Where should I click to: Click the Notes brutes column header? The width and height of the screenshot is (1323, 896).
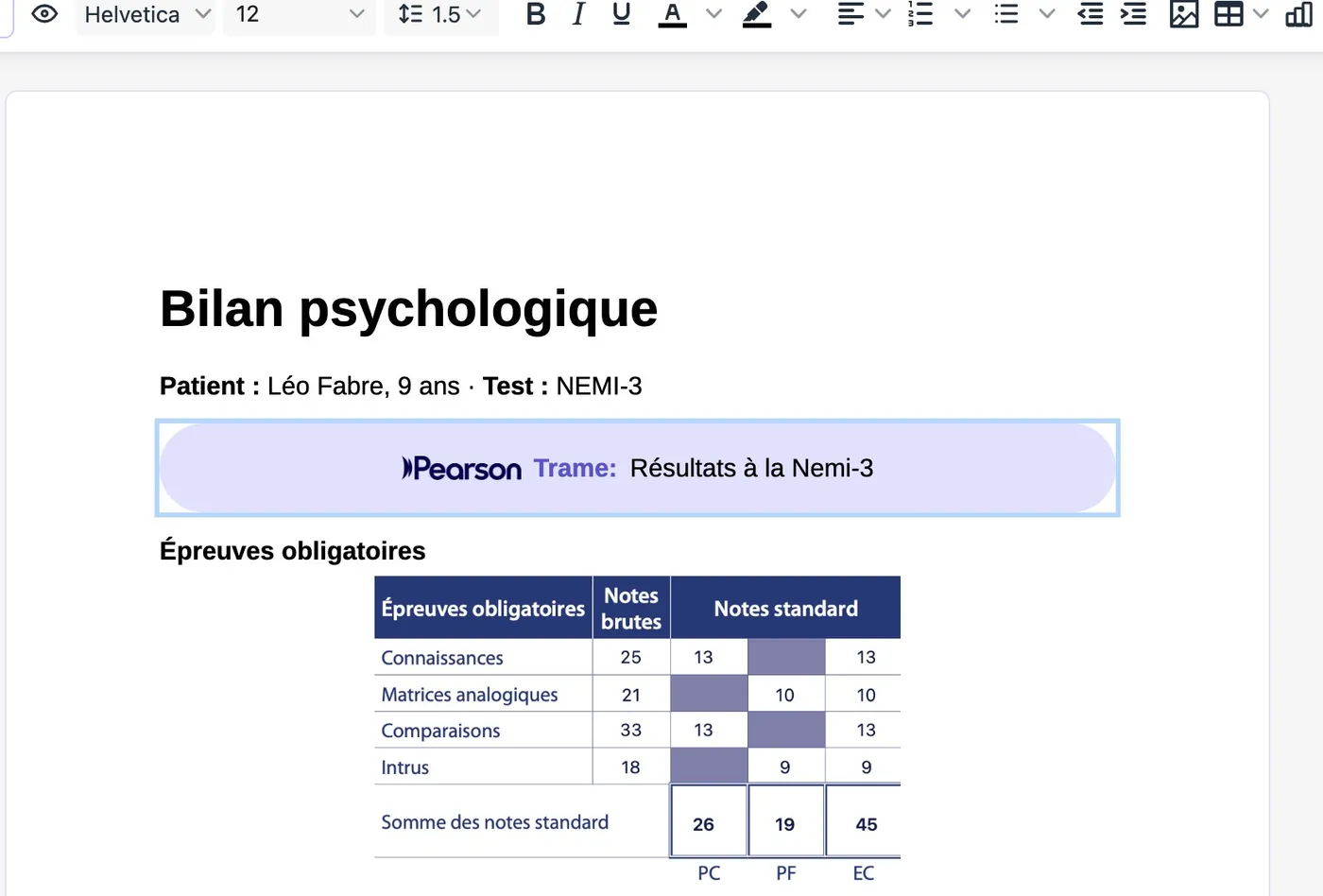point(631,609)
